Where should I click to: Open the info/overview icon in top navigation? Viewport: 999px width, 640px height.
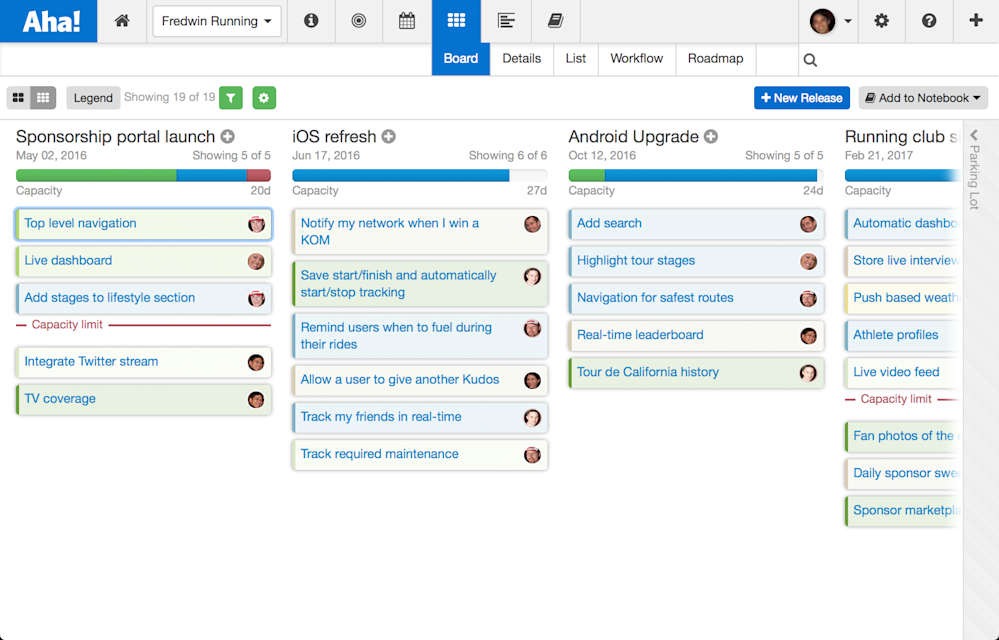click(310, 21)
